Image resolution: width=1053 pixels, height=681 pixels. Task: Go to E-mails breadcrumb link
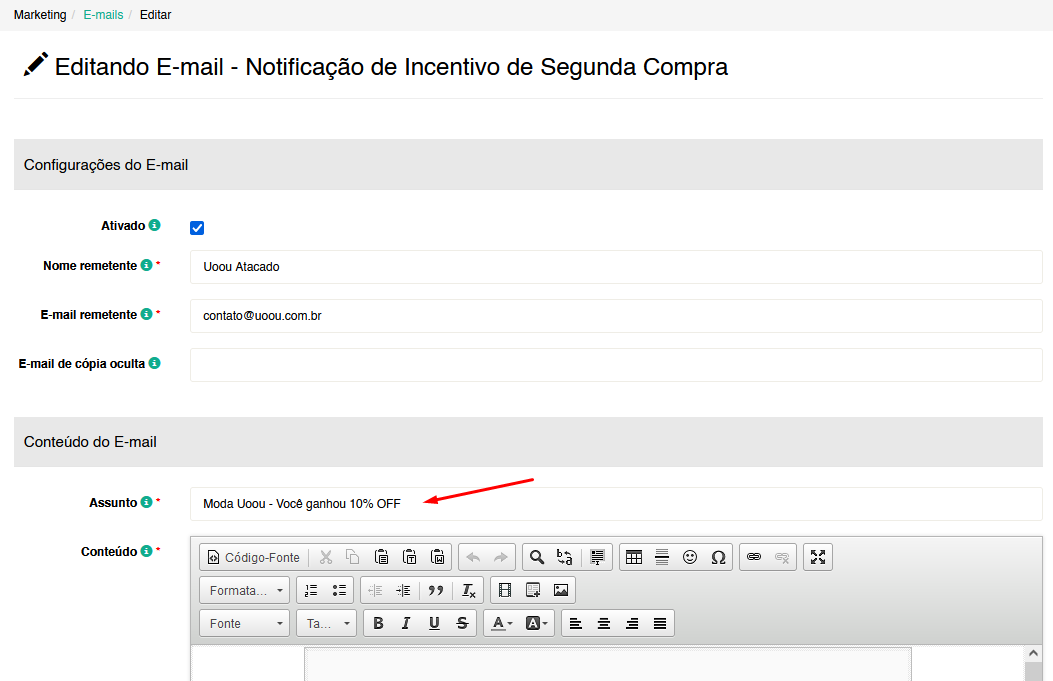pos(103,15)
